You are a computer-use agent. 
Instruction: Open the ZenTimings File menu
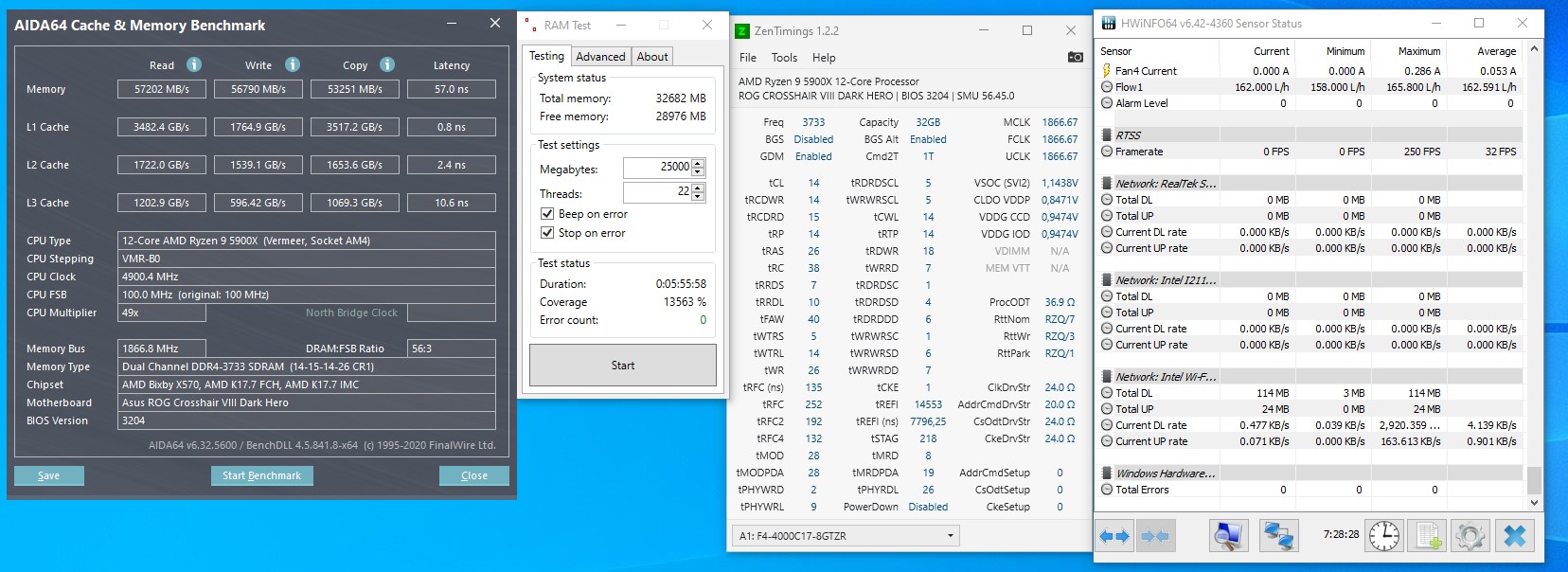[748, 58]
